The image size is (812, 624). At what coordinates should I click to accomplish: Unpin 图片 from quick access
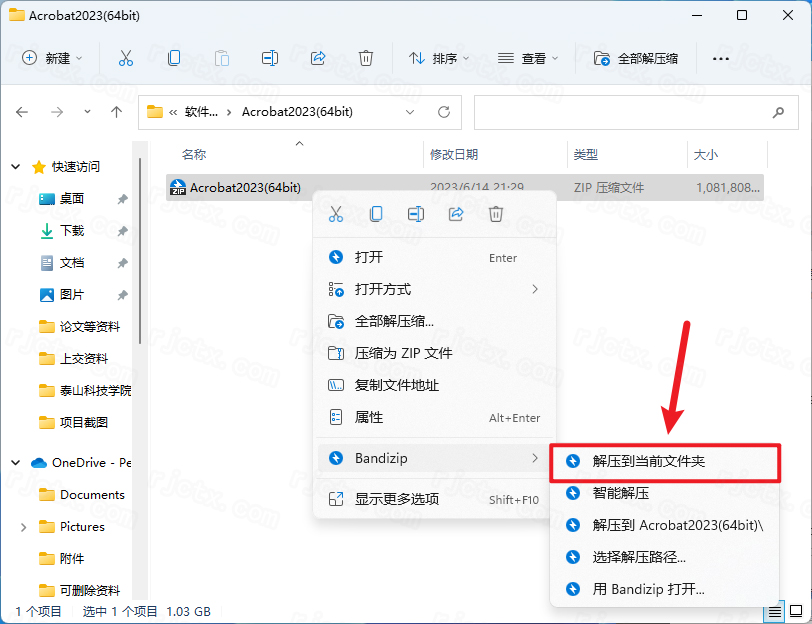pos(122,295)
